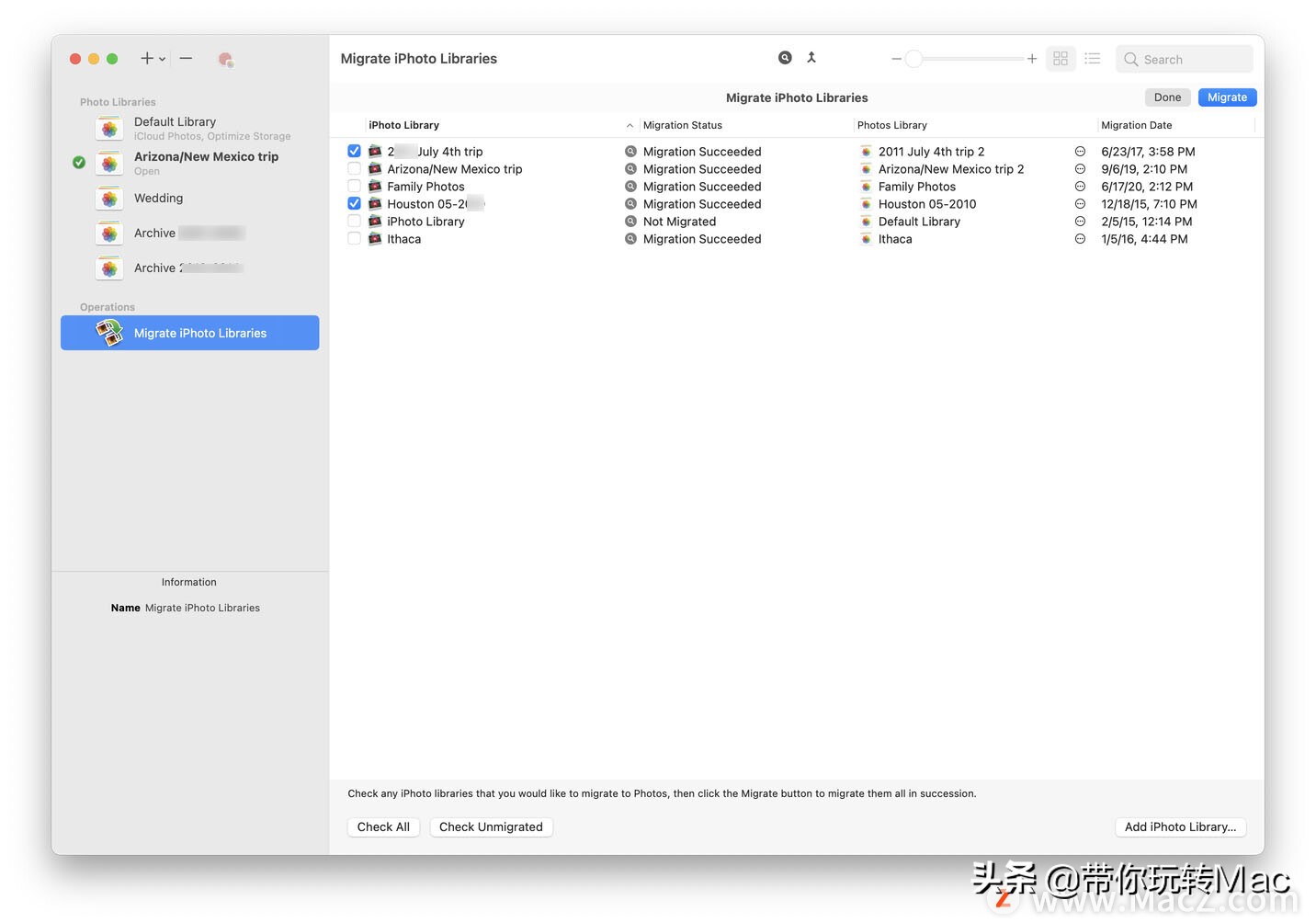Click the iPhoto icon of the Ithaca row
1316x923 pixels.
[375, 238]
